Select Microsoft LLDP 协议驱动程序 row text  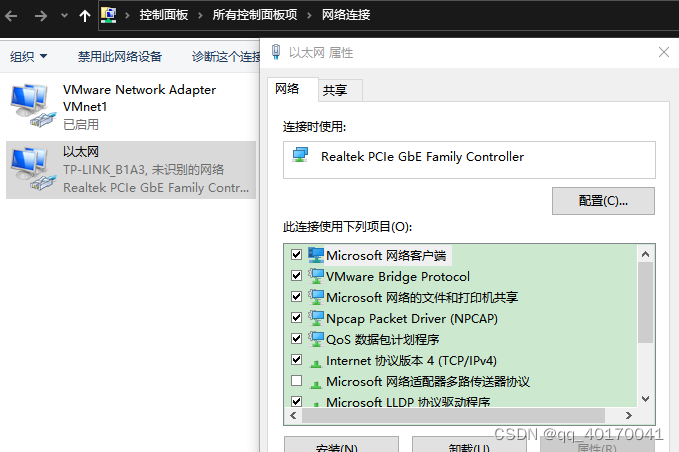pos(408,402)
